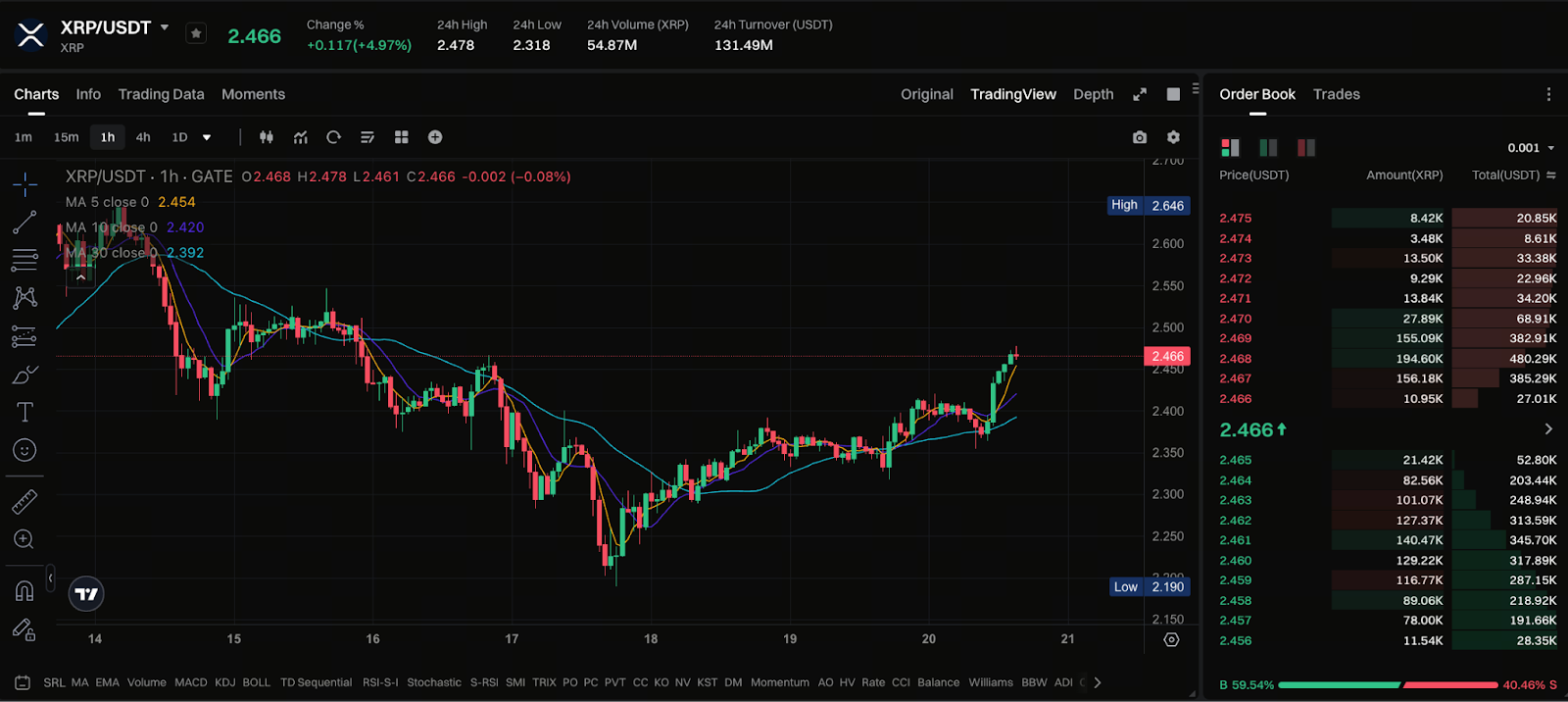Viewport: 1568px width, 702px height.
Task: Open chart scale settings icon at bottom right
Action: 1171,639
